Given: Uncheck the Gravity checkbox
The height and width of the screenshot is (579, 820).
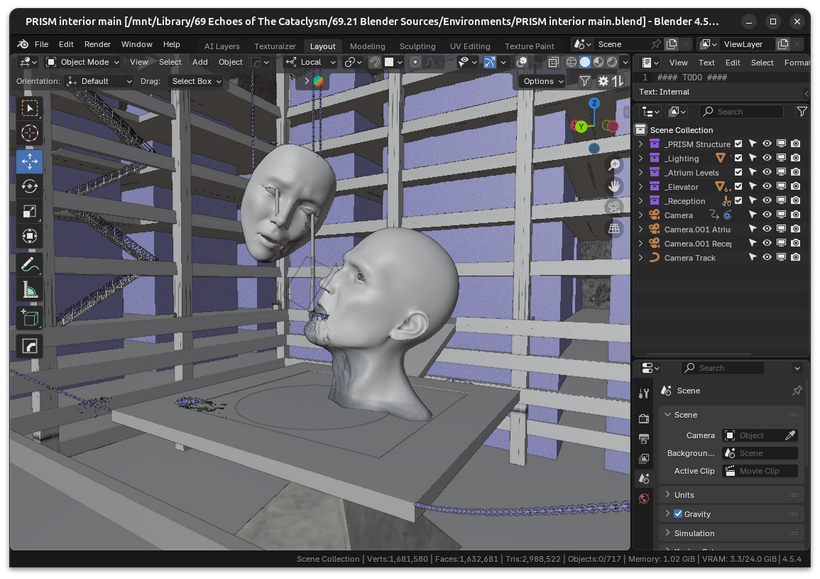Looking at the screenshot, I should click(678, 514).
